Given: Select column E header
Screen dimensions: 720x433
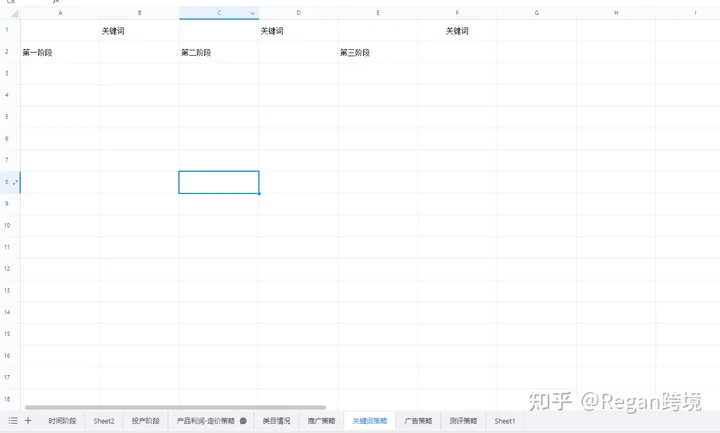Looking at the screenshot, I should click(x=377, y=13).
